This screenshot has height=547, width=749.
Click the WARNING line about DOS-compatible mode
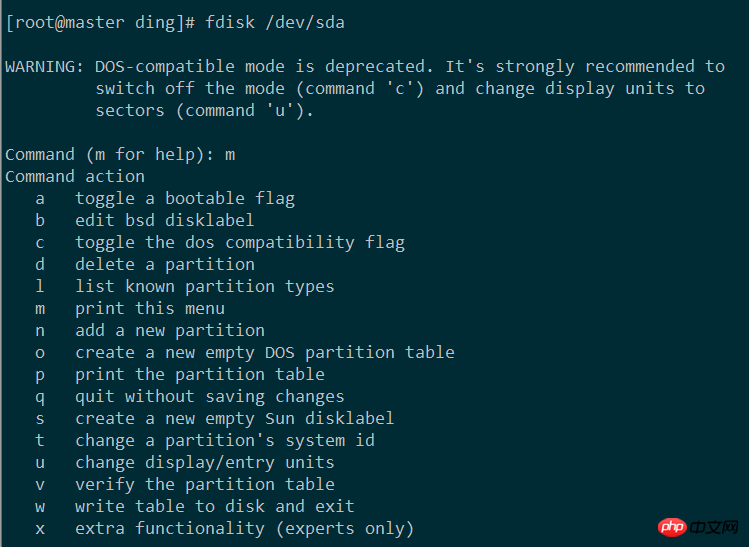pyautogui.click(x=365, y=66)
